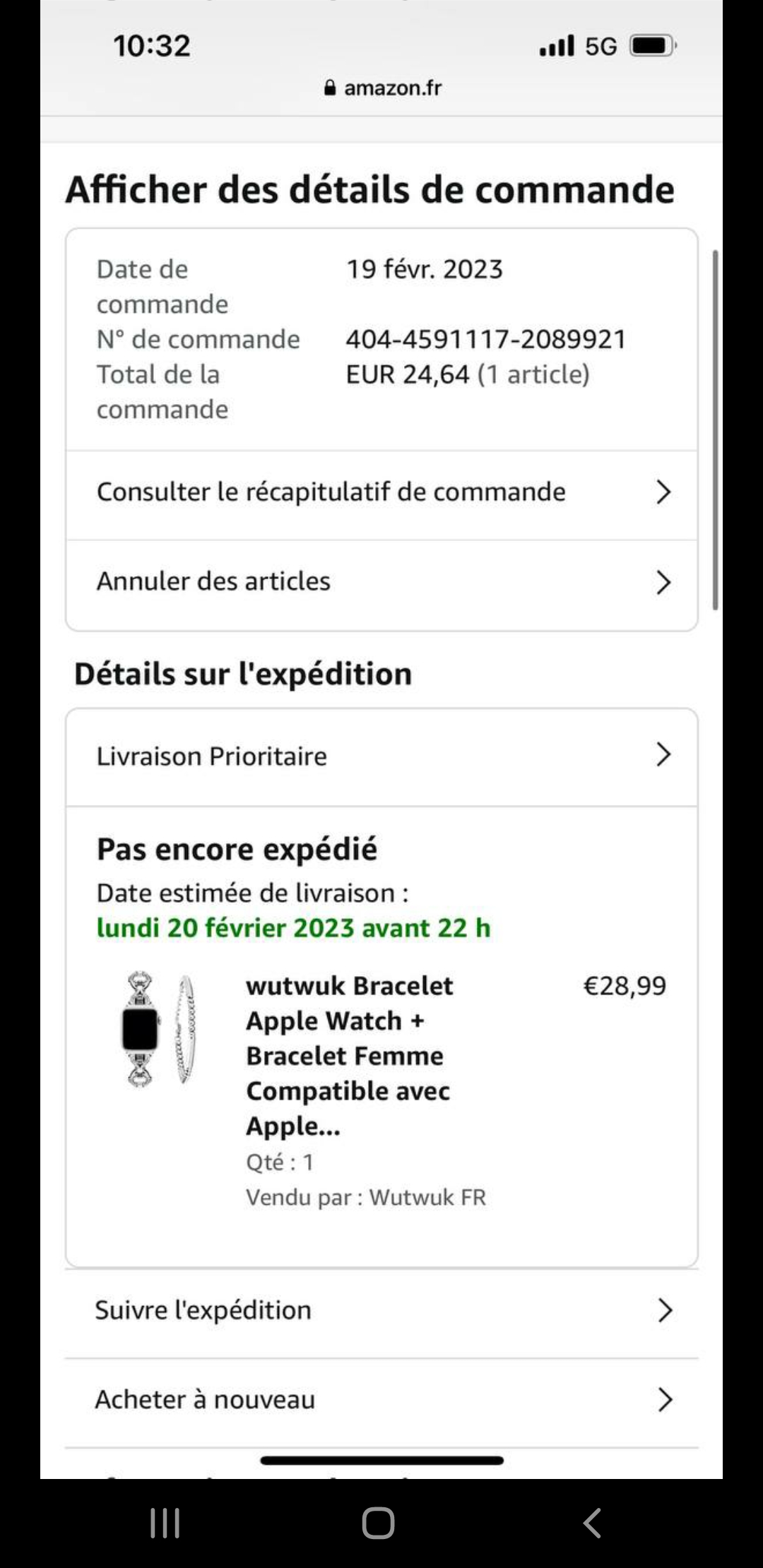Select Suivre l'expédition row
The width and height of the screenshot is (763, 1568).
[x=203, y=1310]
